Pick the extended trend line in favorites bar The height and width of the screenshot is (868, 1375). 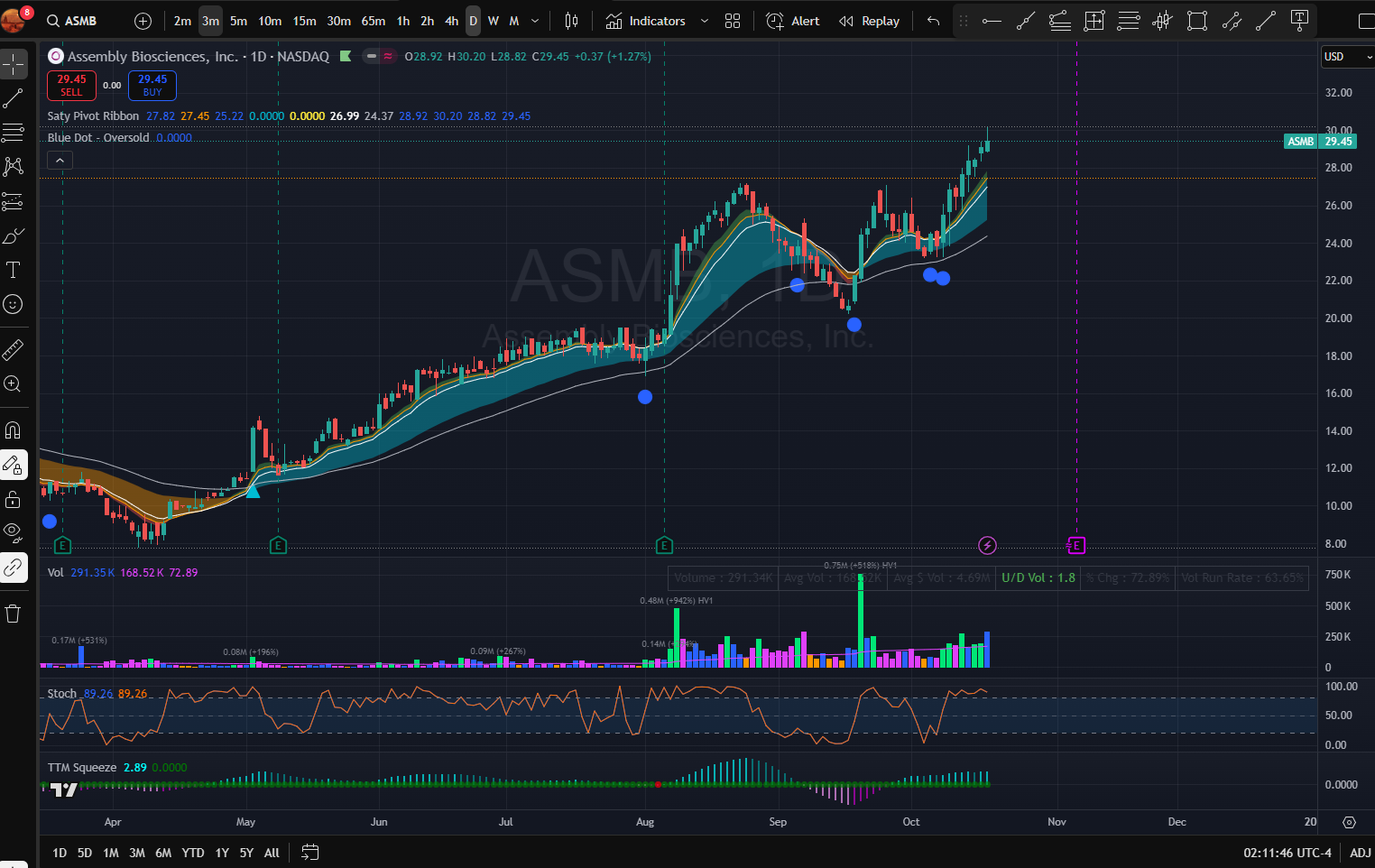(x=1026, y=21)
